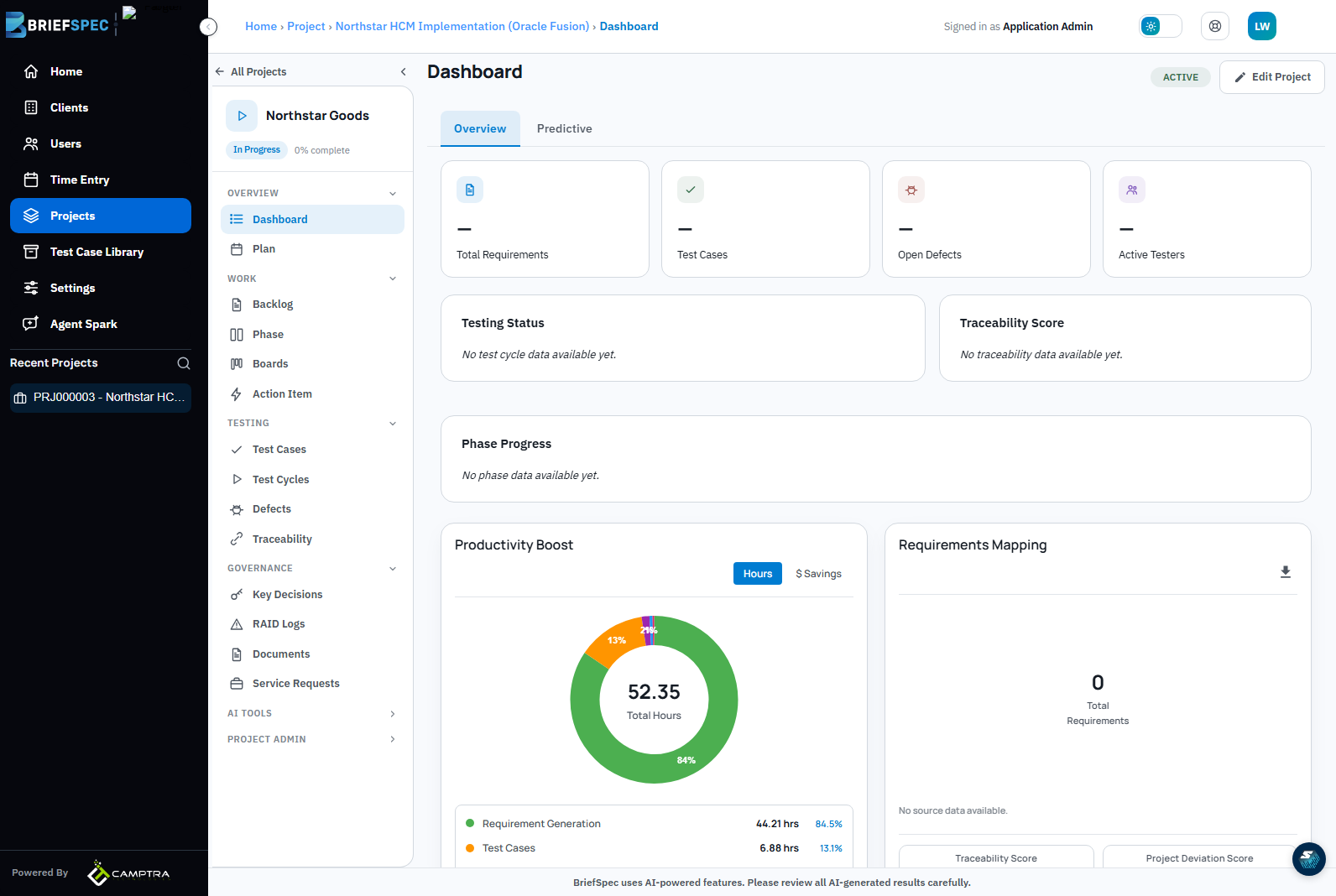
Task: Open Test Cycles in project menu
Action: pyautogui.click(x=312, y=480)
